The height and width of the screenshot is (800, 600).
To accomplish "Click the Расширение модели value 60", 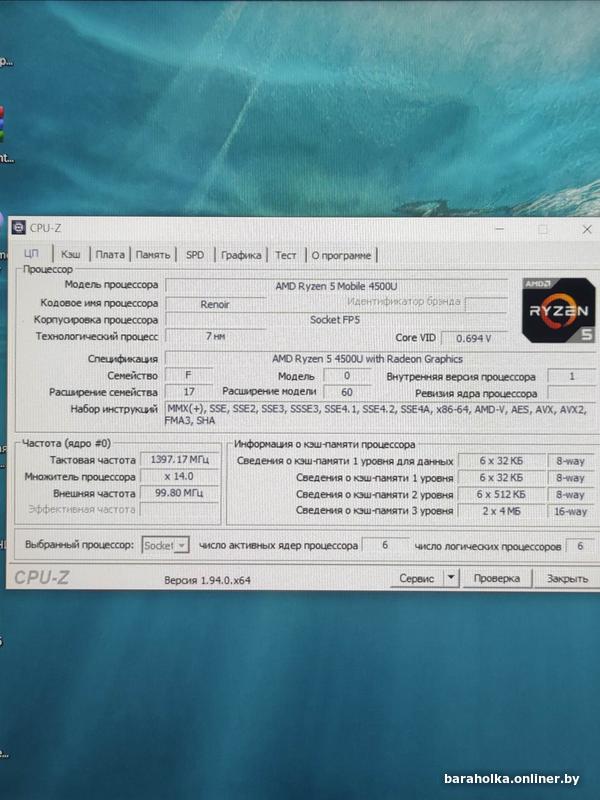I will 347,392.
